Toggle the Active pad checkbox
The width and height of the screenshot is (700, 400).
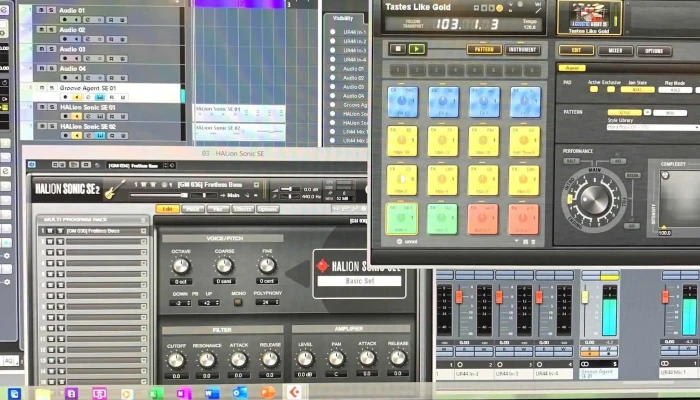pos(594,89)
